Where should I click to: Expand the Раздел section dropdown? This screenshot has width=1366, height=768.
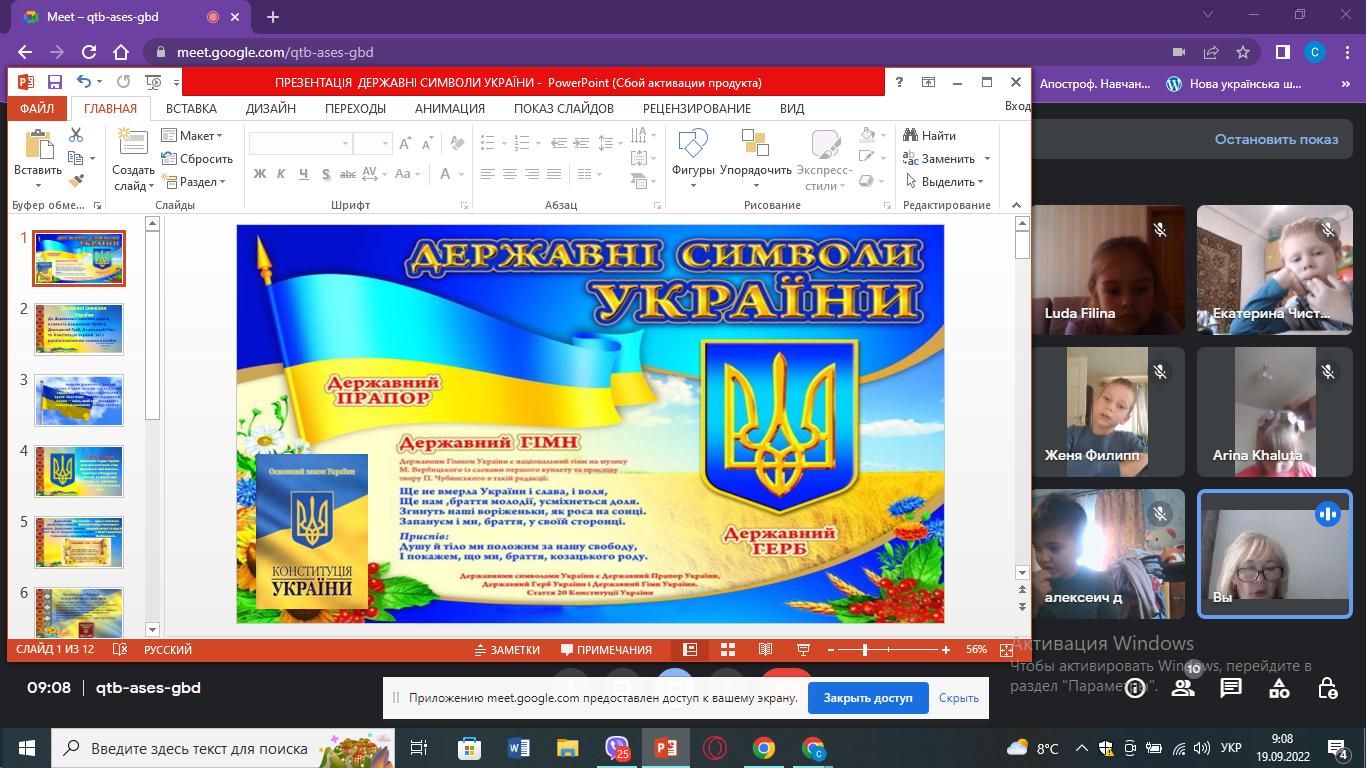click(194, 182)
